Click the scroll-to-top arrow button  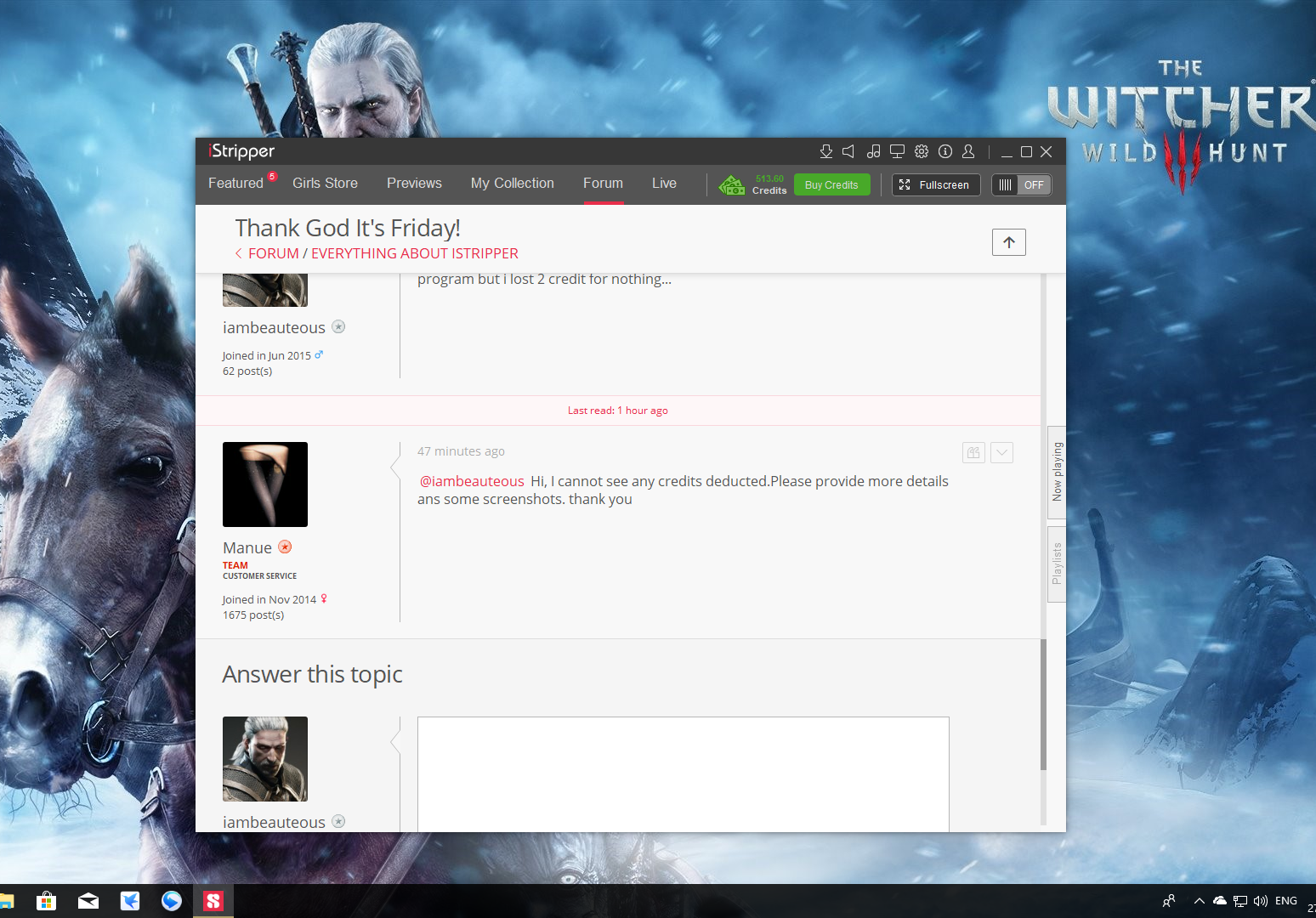tap(1009, 242)
